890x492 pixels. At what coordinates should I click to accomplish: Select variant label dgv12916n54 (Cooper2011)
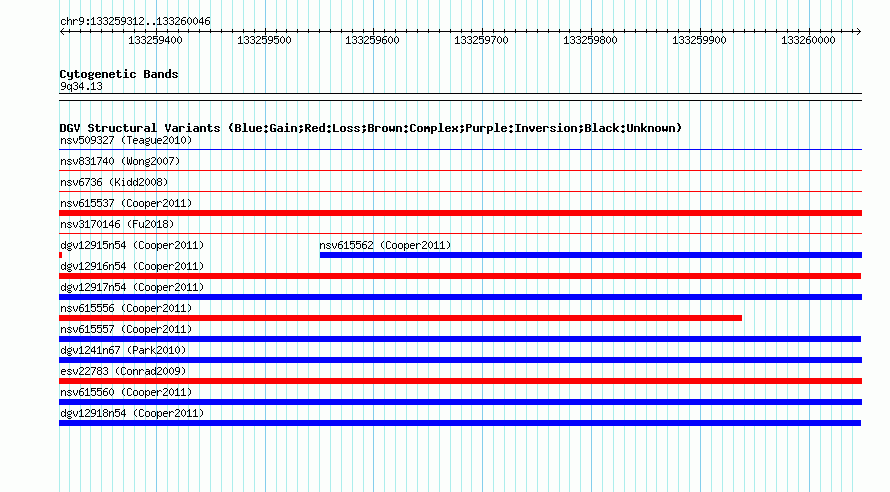tap(132, 266)
